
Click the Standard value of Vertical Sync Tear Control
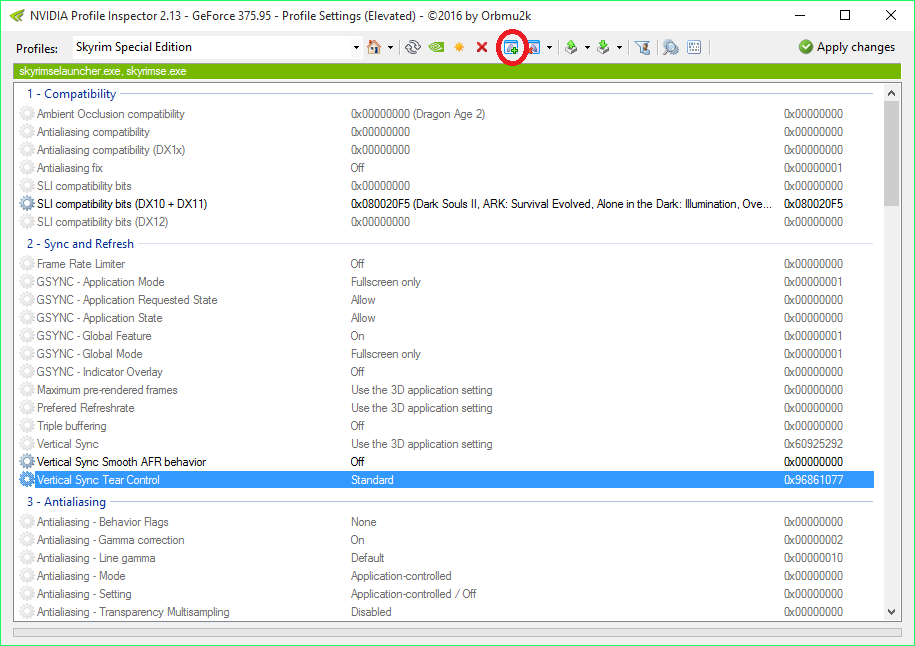click(372, 480)
